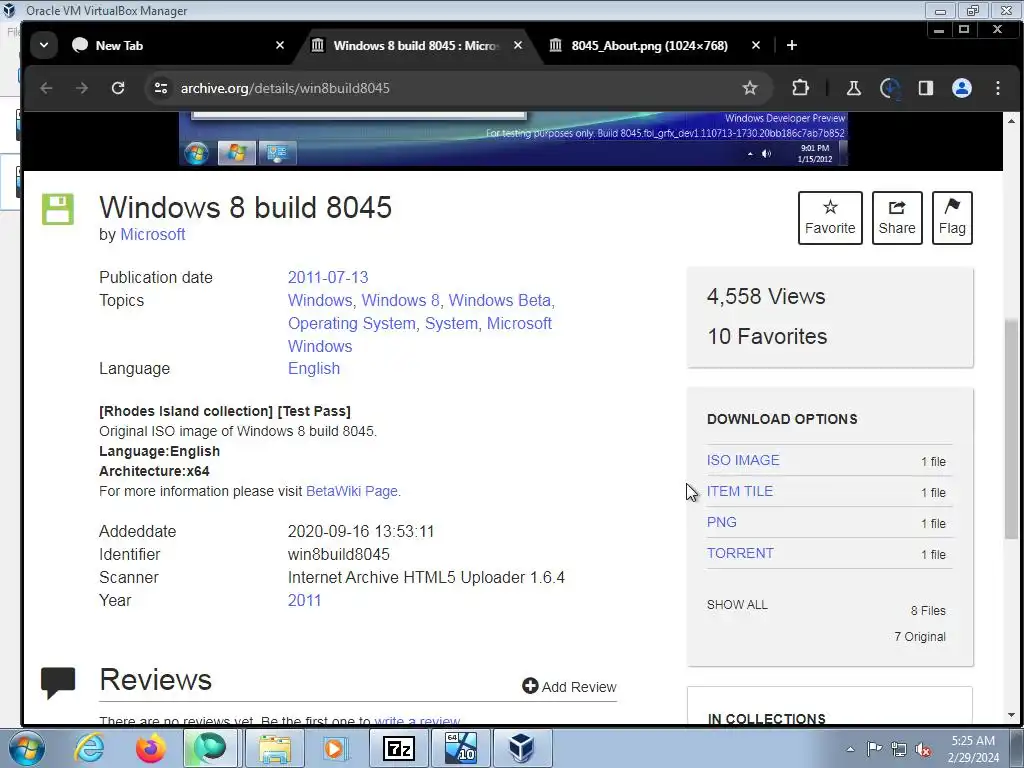Download the ISO IMAGE file

[x=743, y=460]
